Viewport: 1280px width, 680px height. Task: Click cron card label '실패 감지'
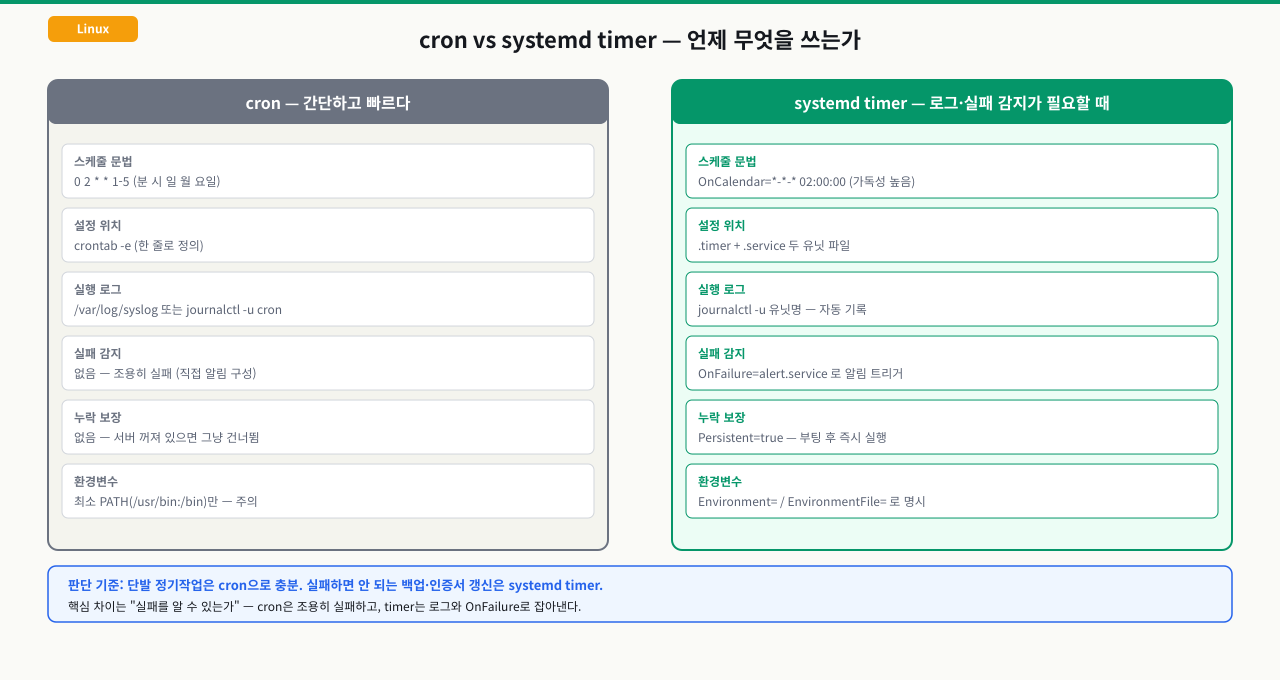click(x=98, y=353)
